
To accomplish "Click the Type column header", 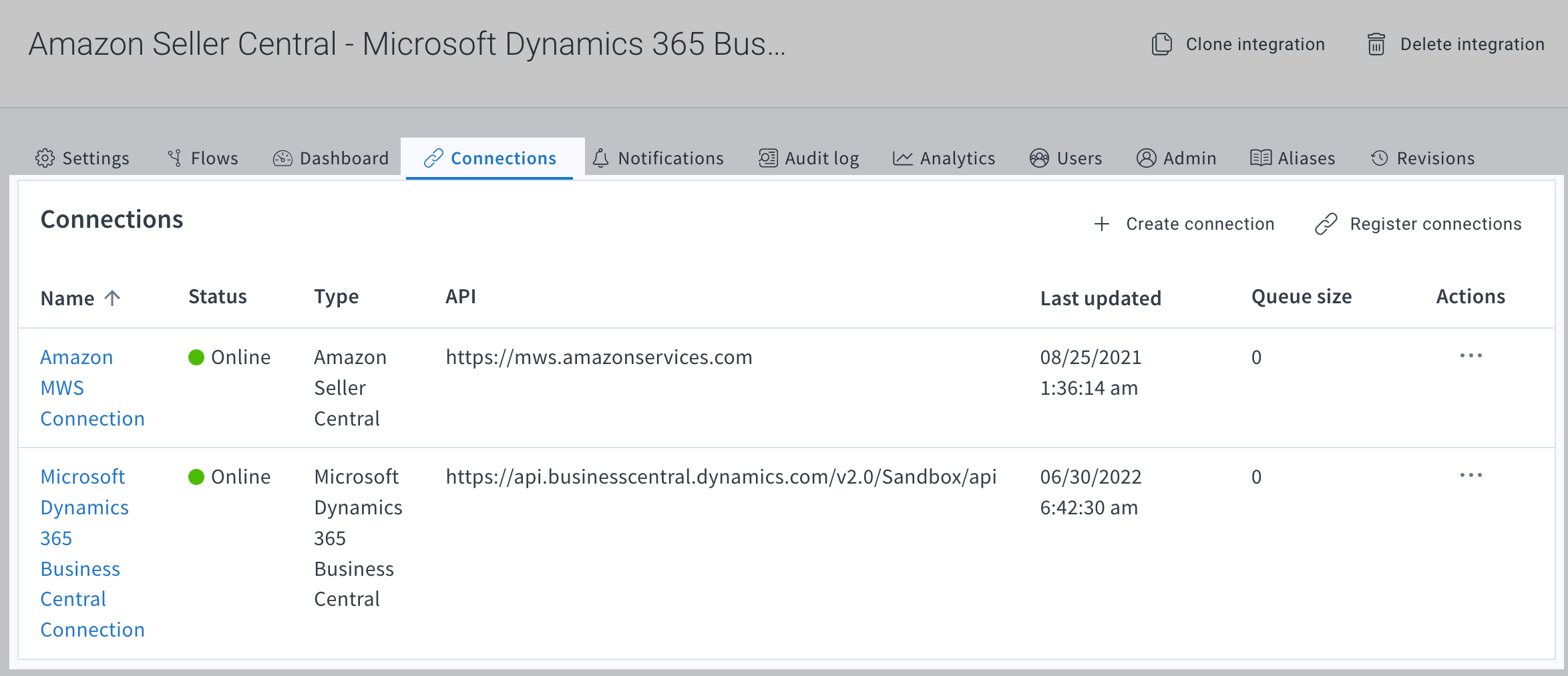I will tap(337, 297).
